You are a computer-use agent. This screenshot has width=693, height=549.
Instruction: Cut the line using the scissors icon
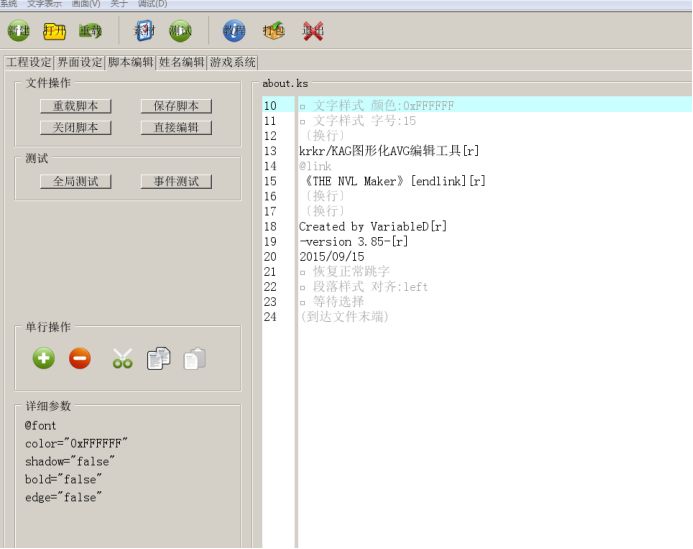pyautogui.click(x=122, y=358)
